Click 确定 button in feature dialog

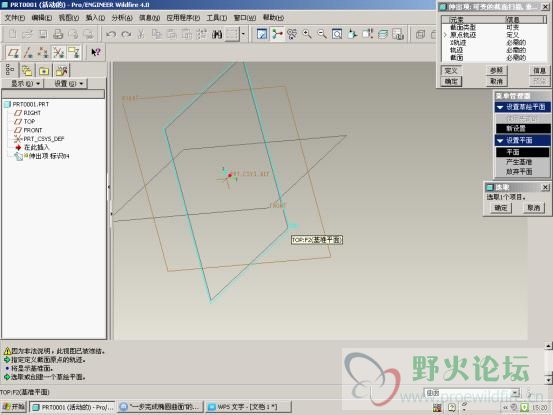pos(451,81)
